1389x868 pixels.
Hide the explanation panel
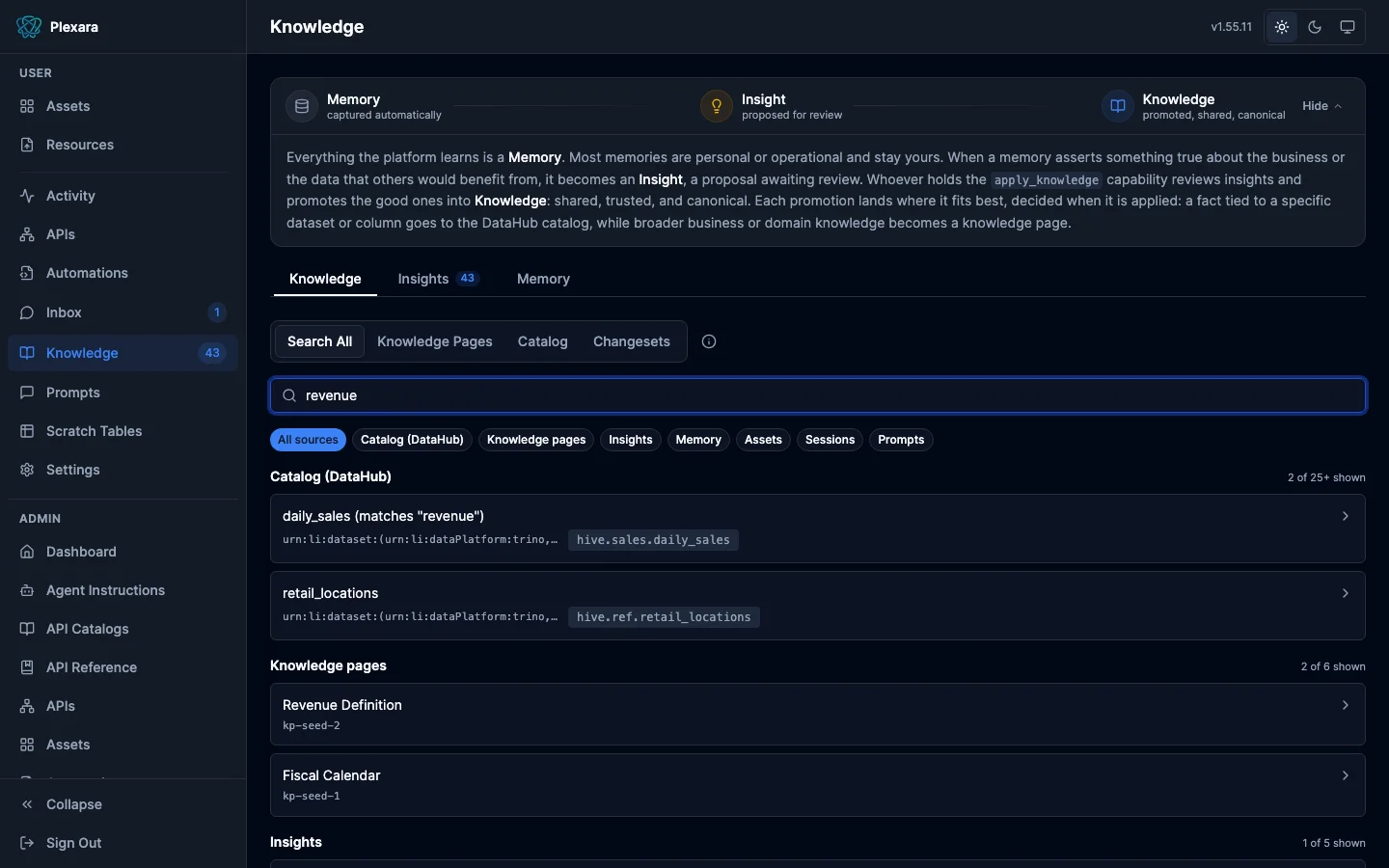(x=1321, y=106)
